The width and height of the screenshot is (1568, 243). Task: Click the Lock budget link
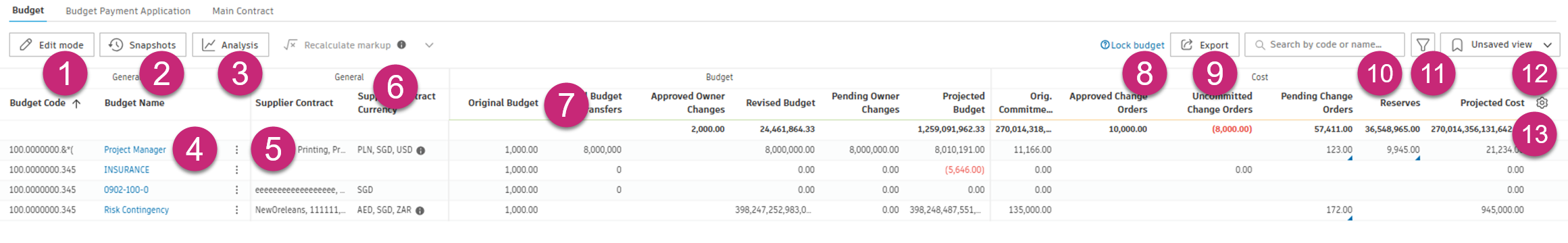[1132, 45]
